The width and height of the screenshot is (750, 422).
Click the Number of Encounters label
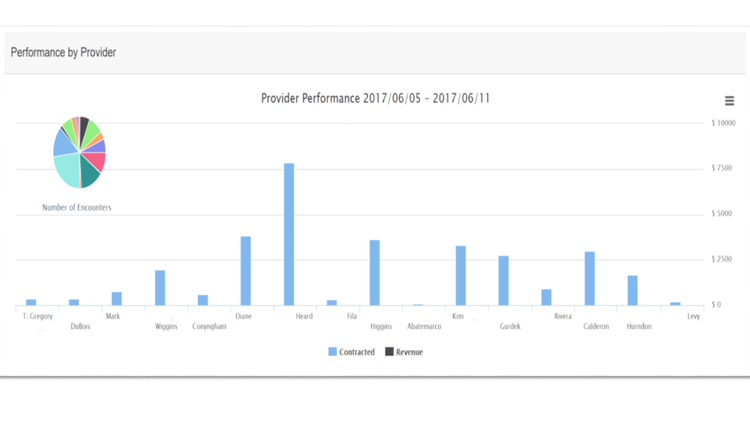pyautogui.click(x=77, y=207)
